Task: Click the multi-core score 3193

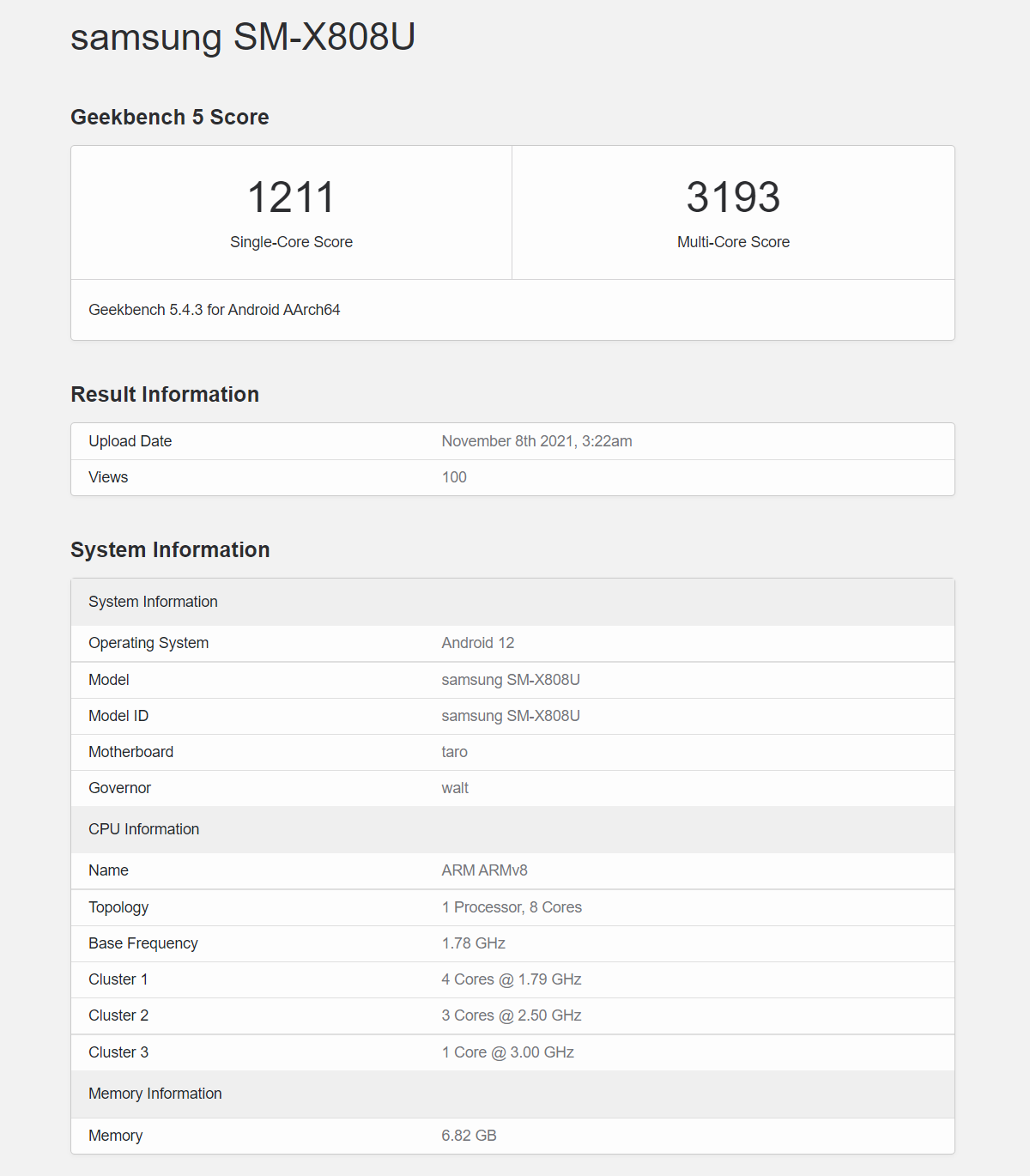Action: click(733, 197)
